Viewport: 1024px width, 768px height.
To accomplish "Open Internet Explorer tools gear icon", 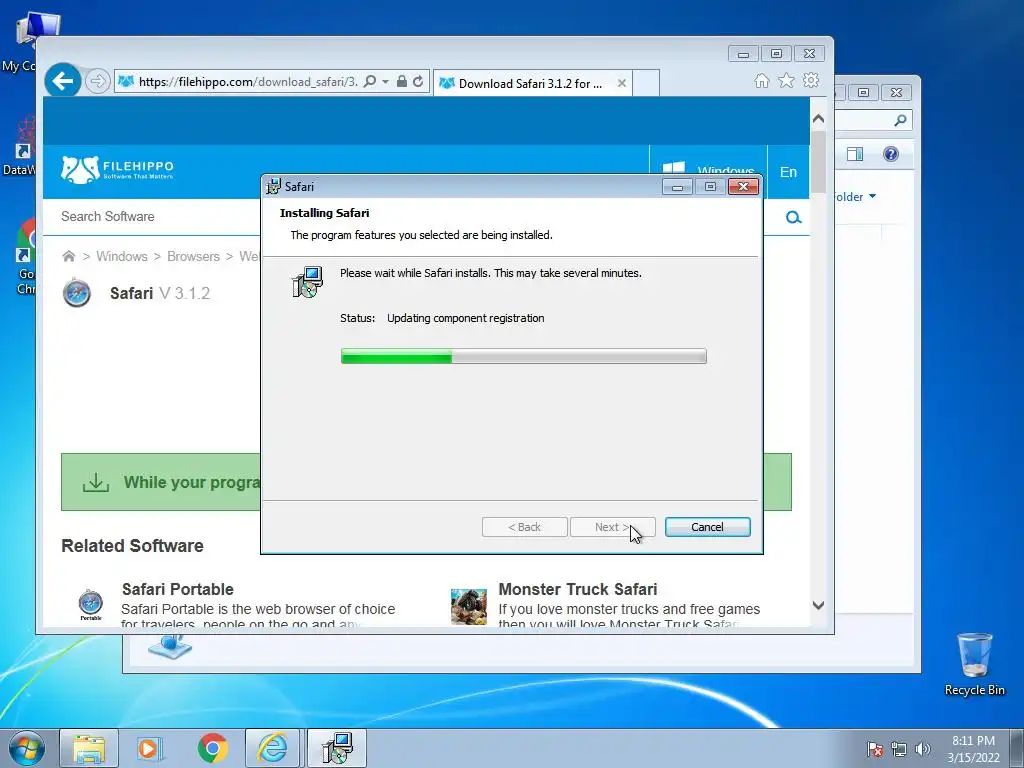I will 811,80.
